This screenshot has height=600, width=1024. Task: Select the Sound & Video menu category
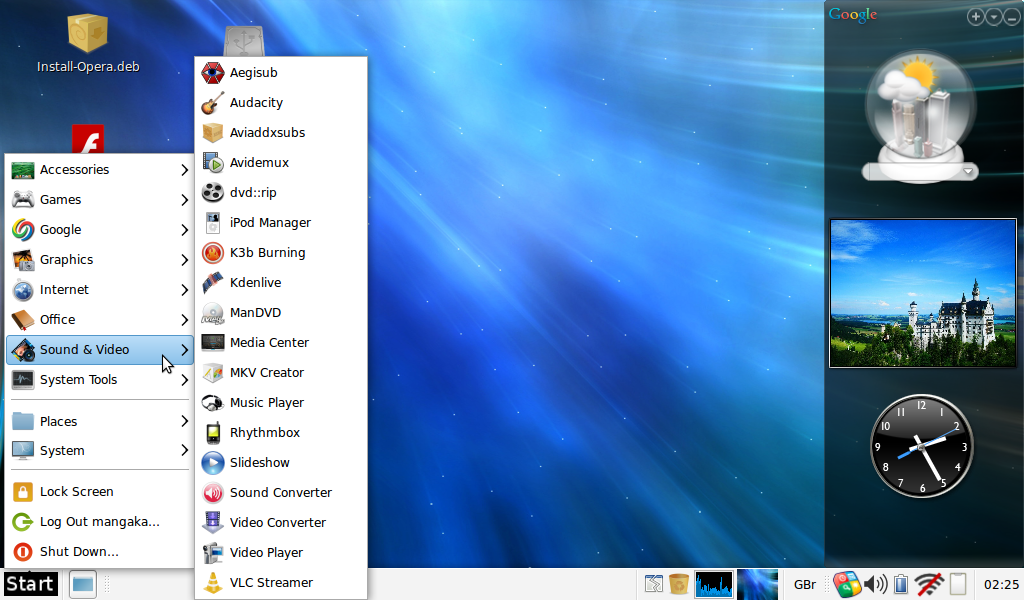[99, 350]
